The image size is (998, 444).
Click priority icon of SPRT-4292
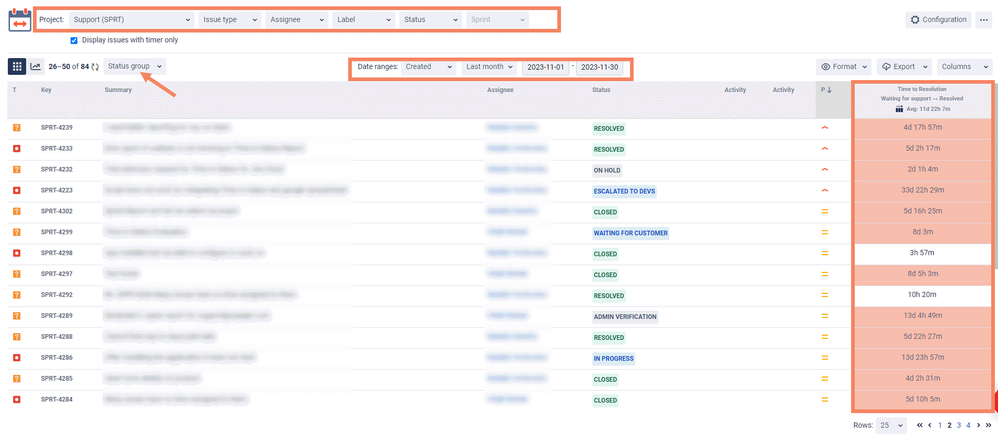[x=825, y=295]
